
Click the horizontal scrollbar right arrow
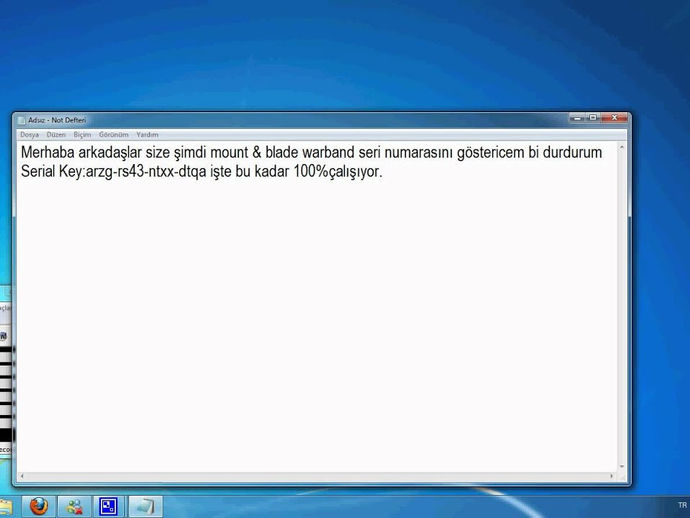pyautogui.click(x=611, y=476)
